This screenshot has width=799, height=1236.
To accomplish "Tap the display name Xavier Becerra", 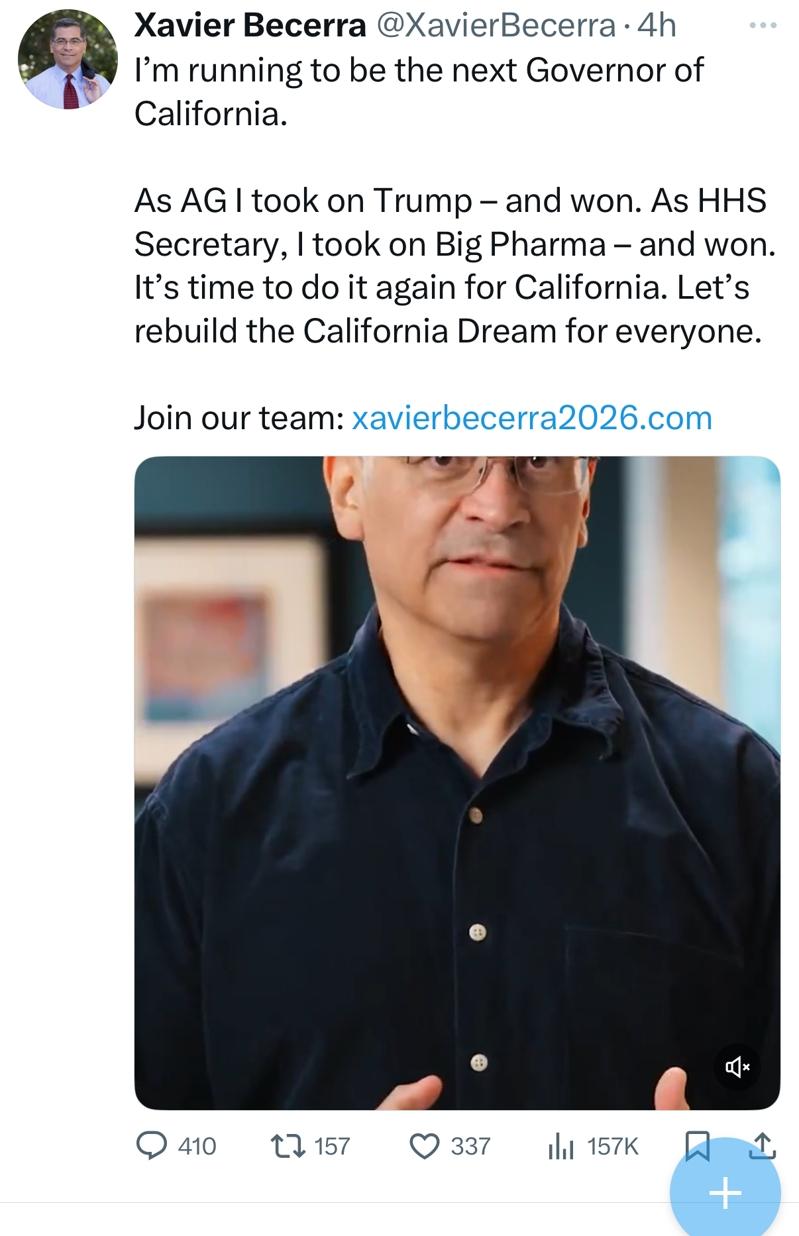I will (x=250, y=25).
